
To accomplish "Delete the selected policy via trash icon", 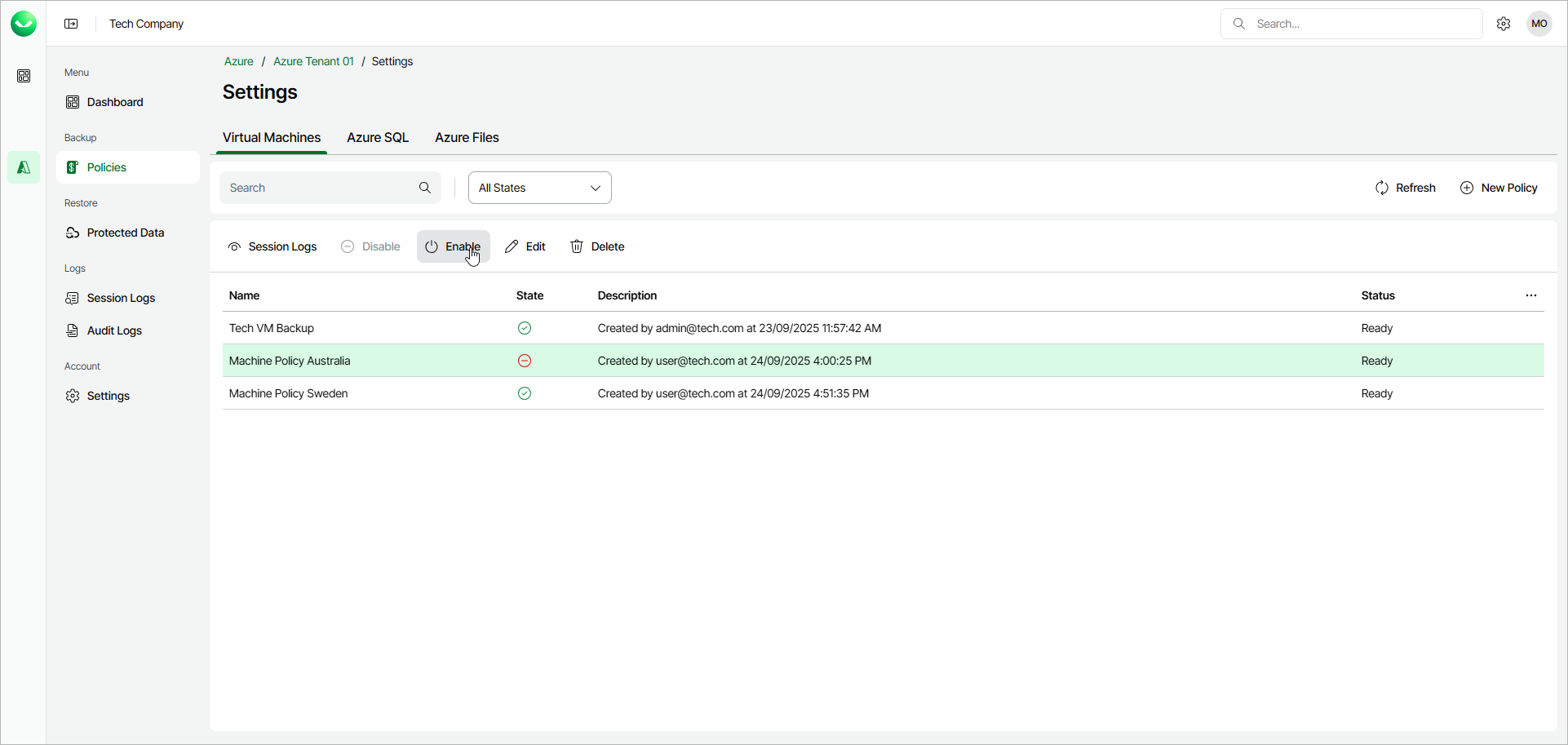I will tap(576, 246).
